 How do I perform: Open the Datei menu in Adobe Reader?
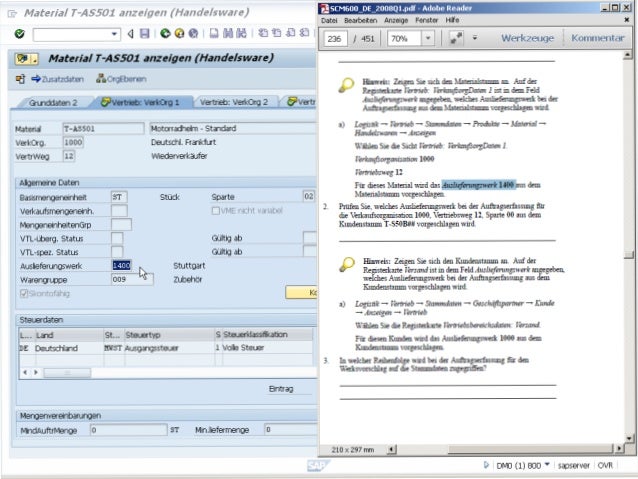[329, 20]
